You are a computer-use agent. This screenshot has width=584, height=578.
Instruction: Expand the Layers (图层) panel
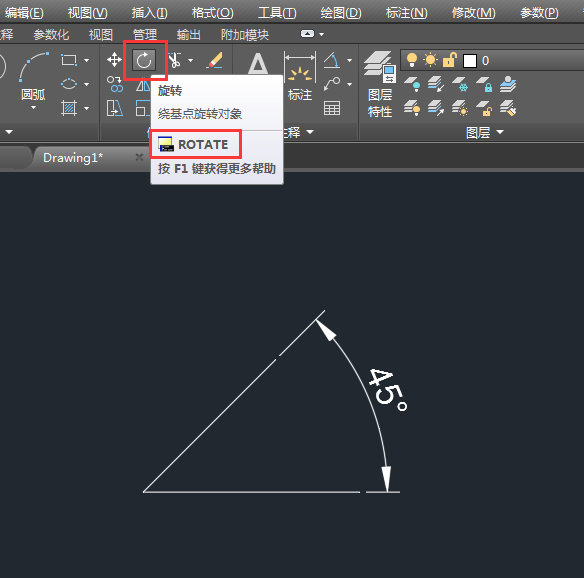(485, 132)
